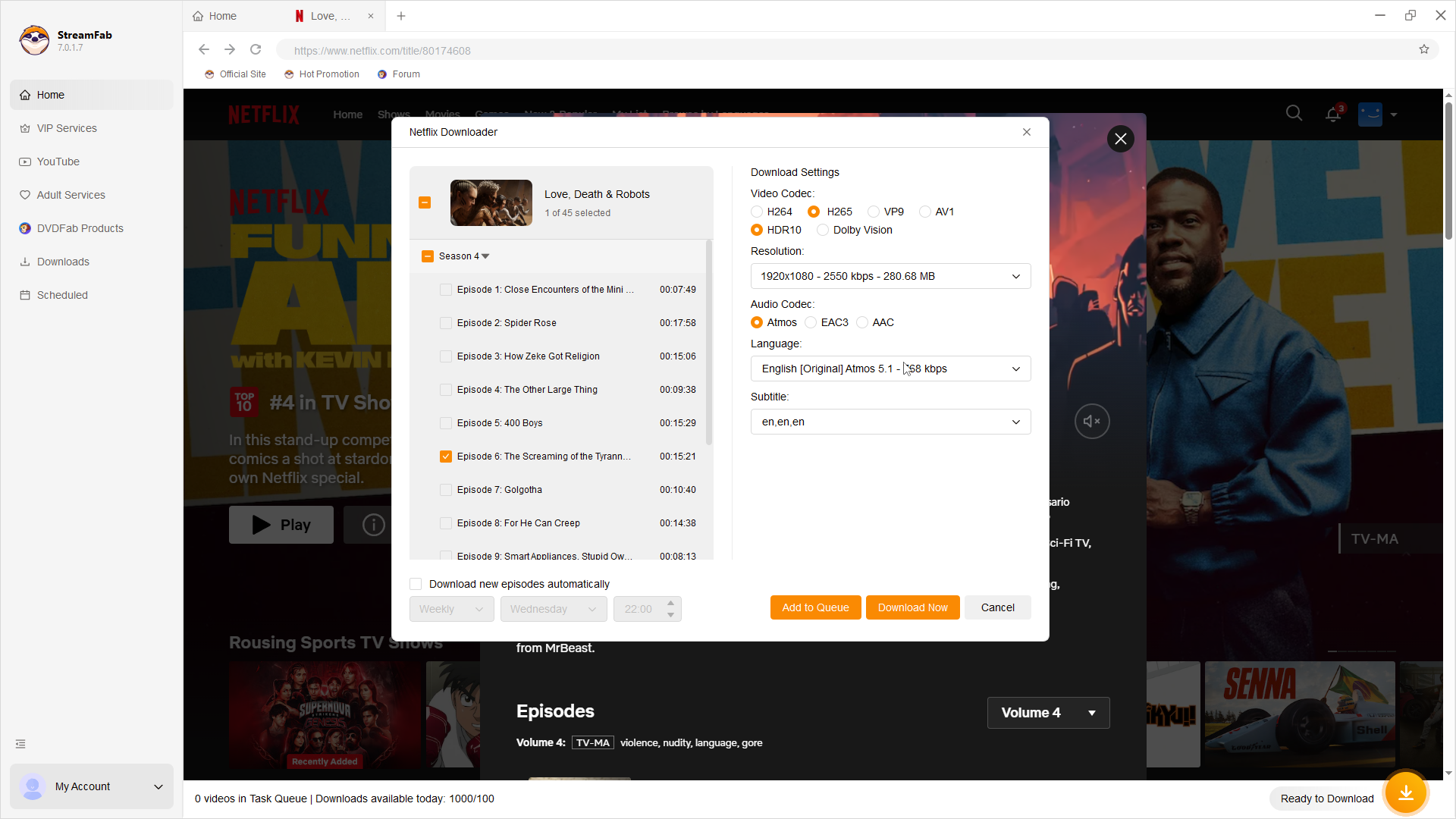1456x819 pixels.
Task: Check Episode 8: For He Can Creep
Action: point(446,523)
